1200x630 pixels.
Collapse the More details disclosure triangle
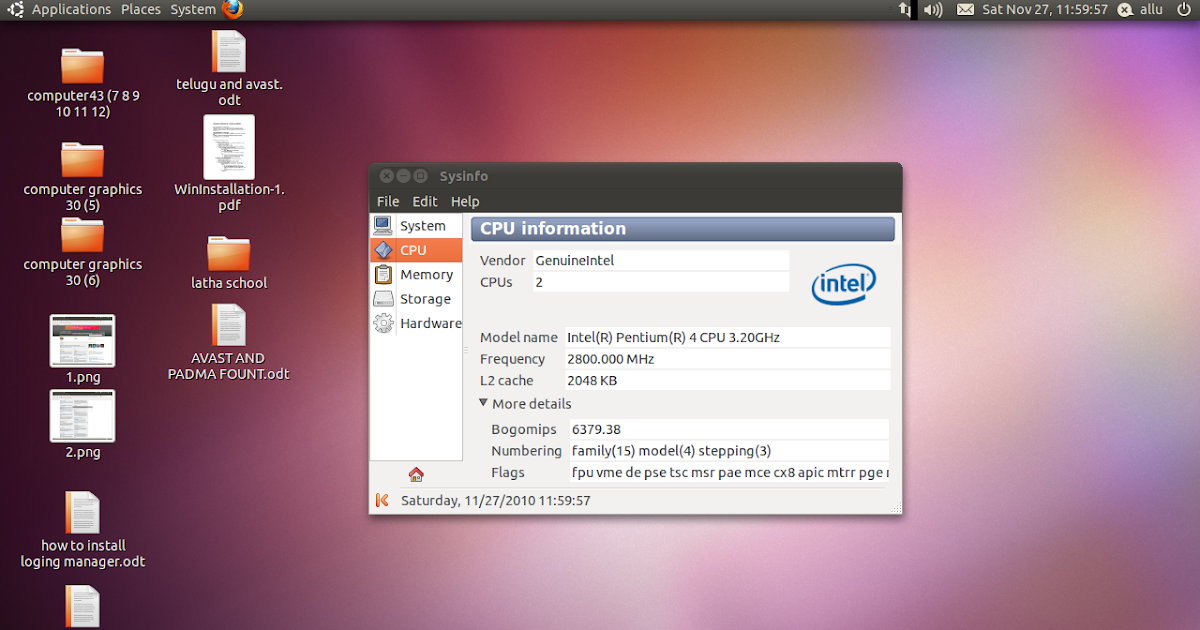[x=483, y=403]
